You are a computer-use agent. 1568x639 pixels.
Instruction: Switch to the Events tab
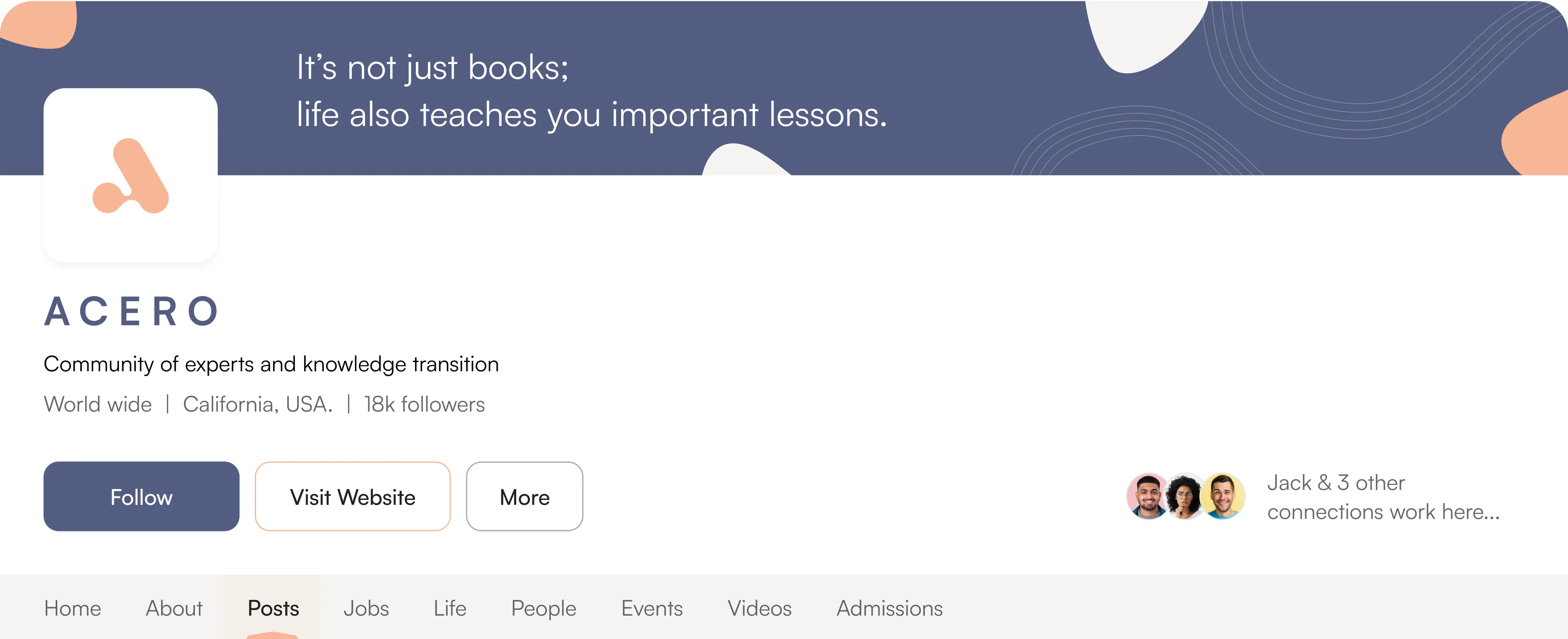(652, 608)
